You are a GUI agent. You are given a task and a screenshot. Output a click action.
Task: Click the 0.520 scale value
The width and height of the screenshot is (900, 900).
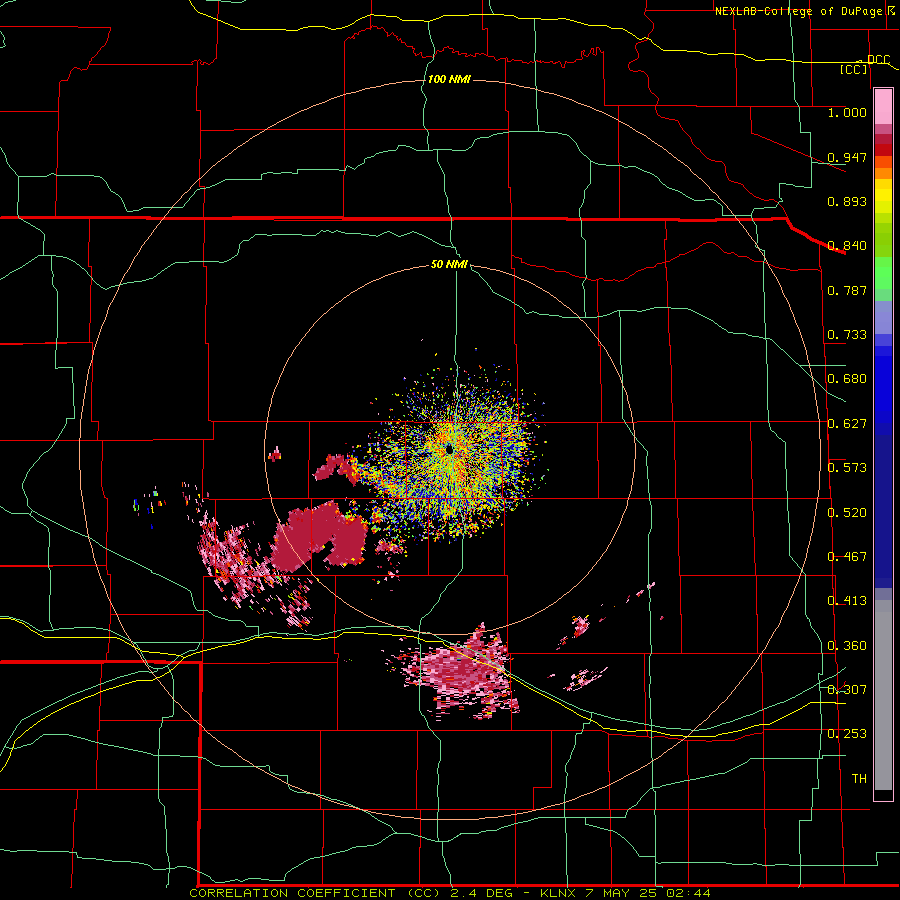(847, 513)
